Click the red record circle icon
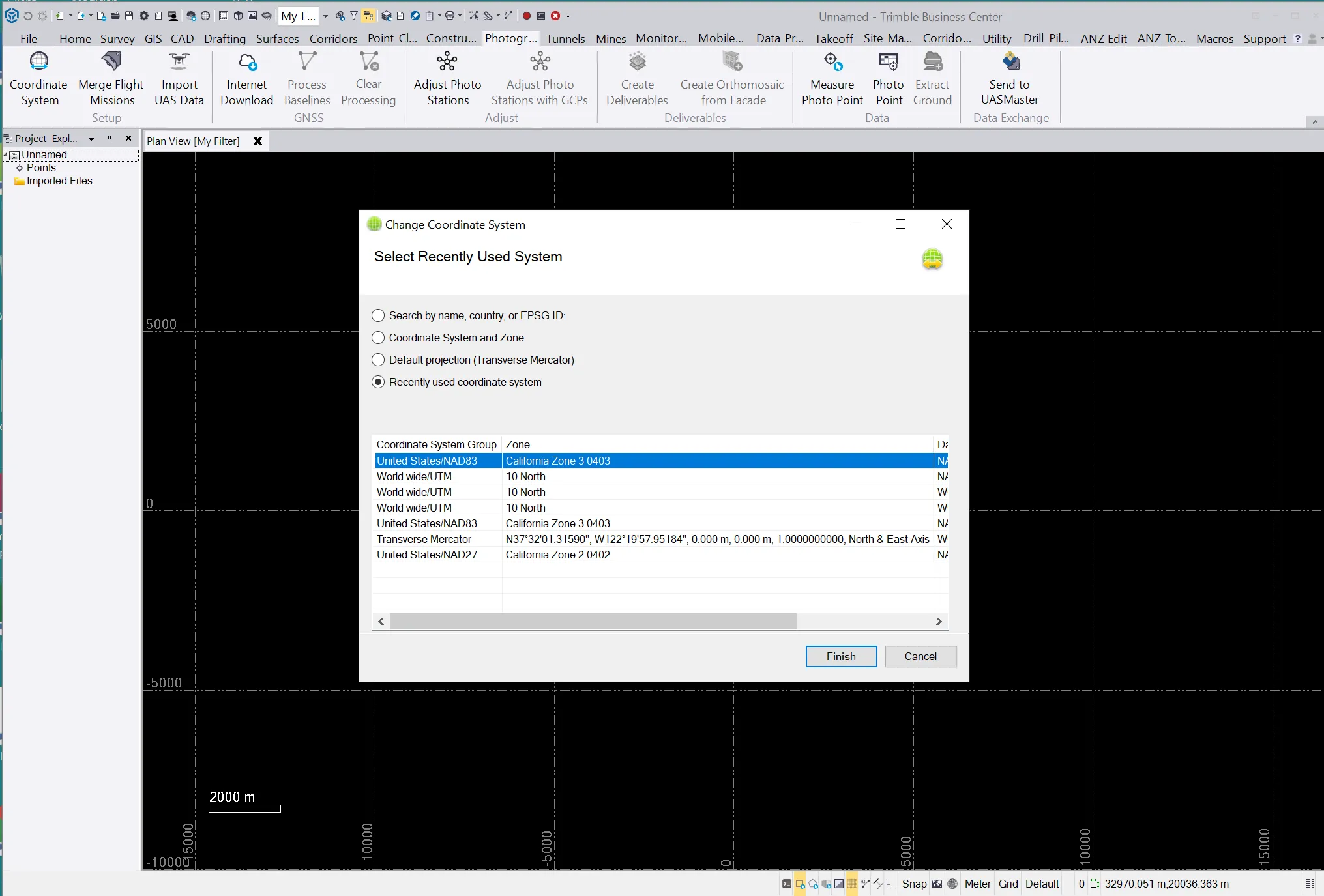This screenshot has height=896, width=1324. (526, 16)
